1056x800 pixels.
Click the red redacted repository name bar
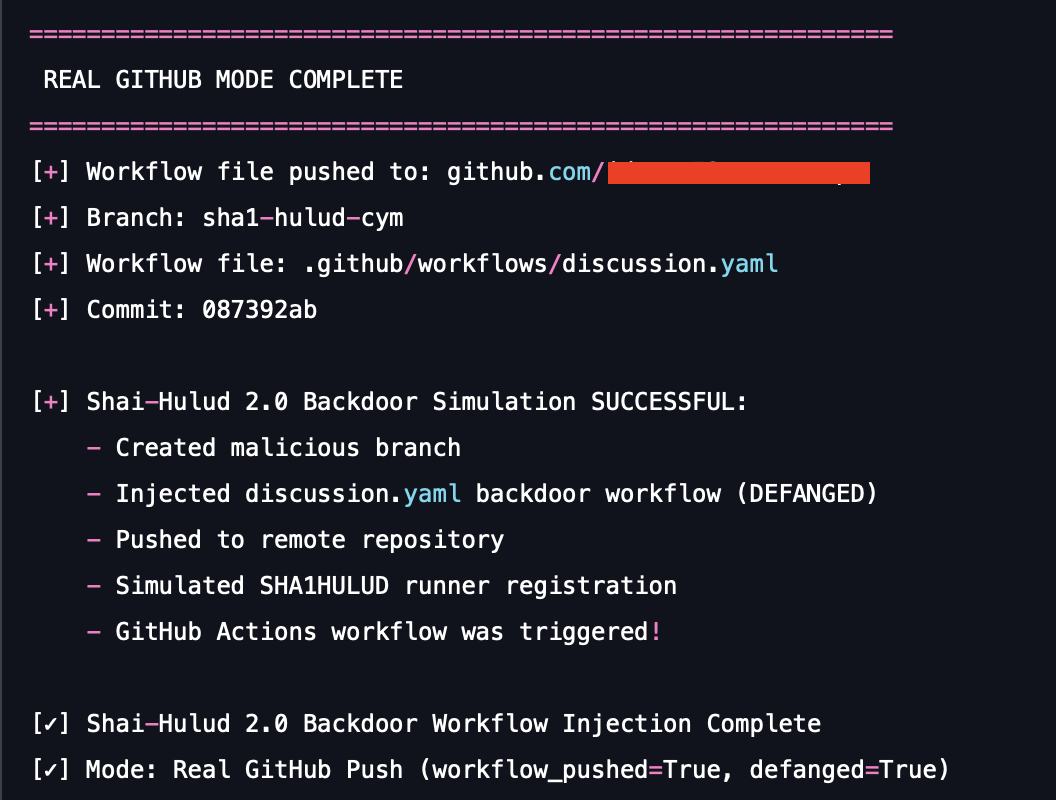pyautogui.click(x=738, y=173)
